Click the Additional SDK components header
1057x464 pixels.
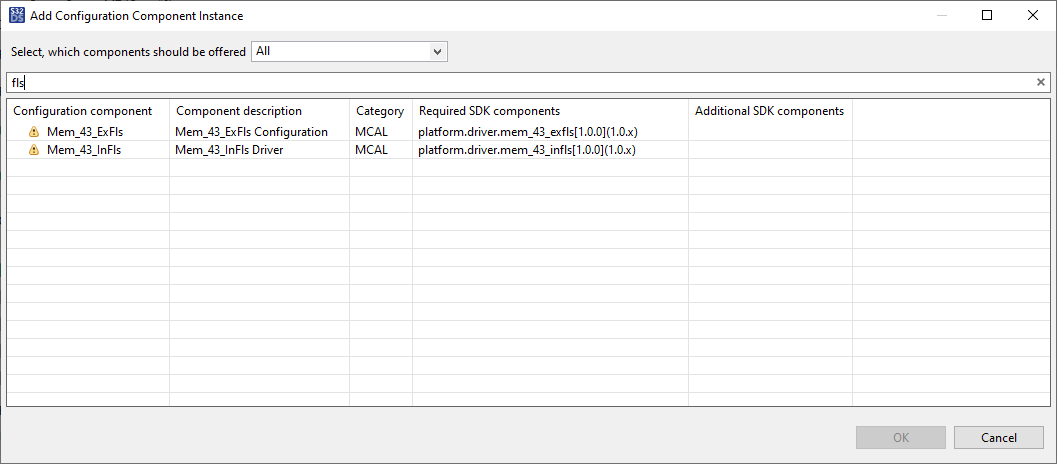[x=769, y=111]
